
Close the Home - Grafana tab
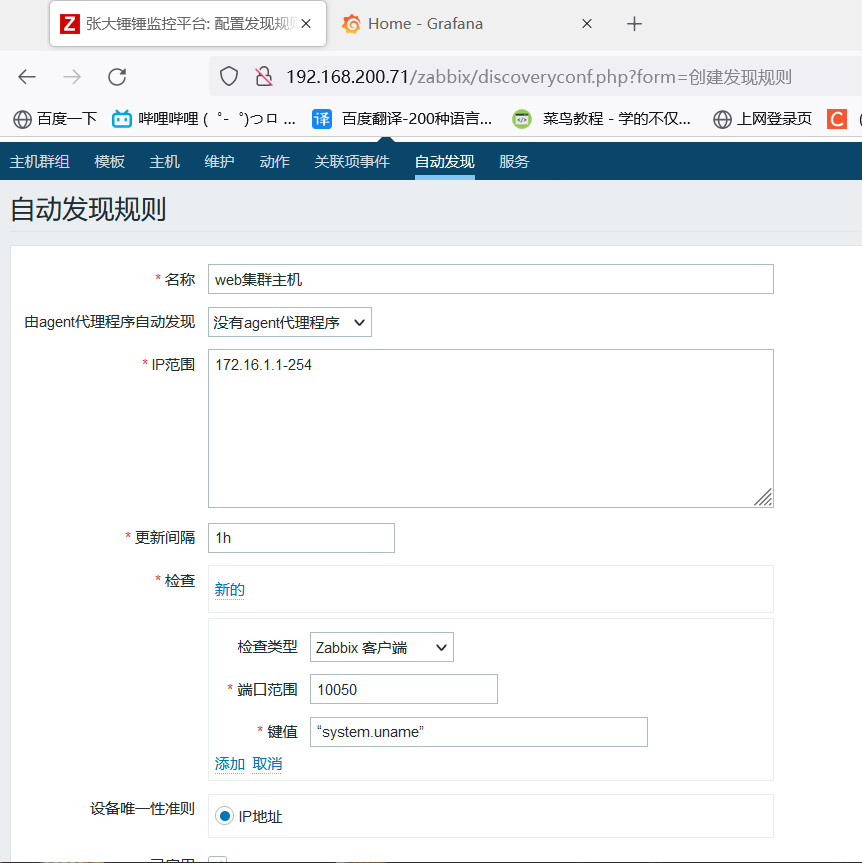click(587, 24)
